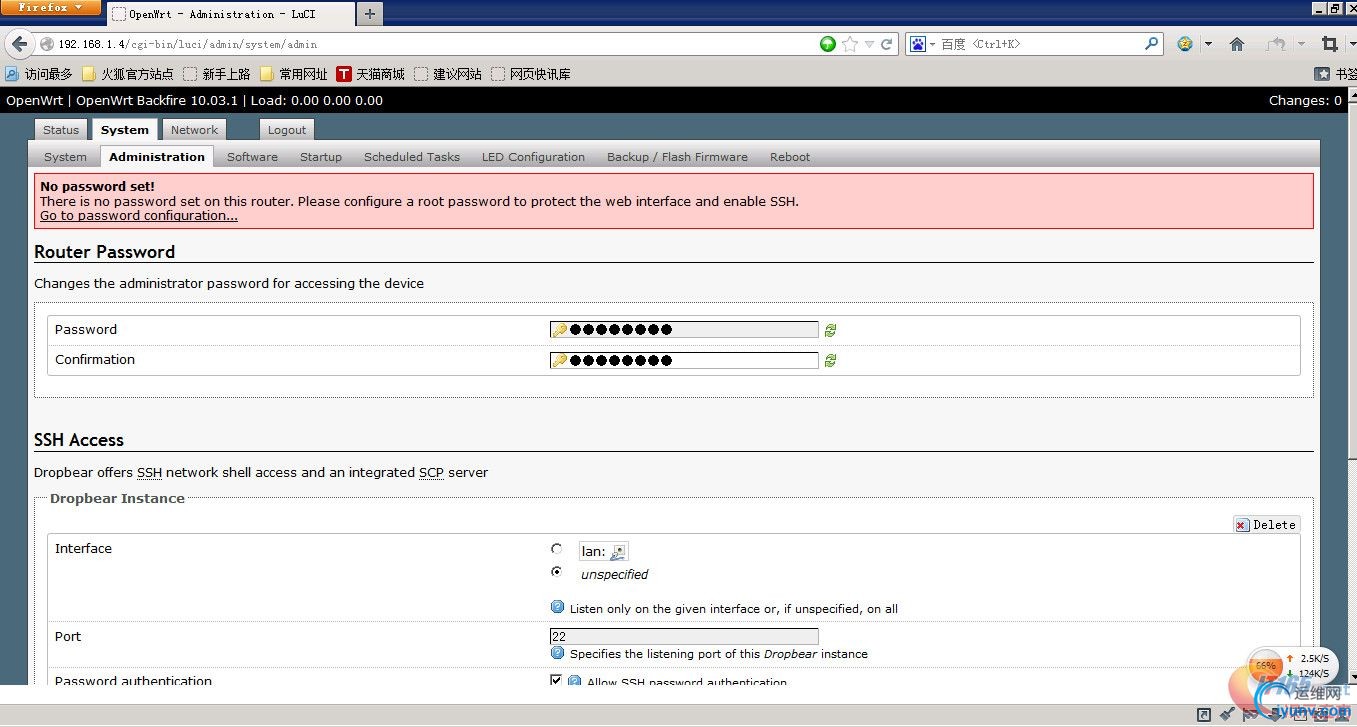Open a new tab with plus button

click(x=370, y=14)
